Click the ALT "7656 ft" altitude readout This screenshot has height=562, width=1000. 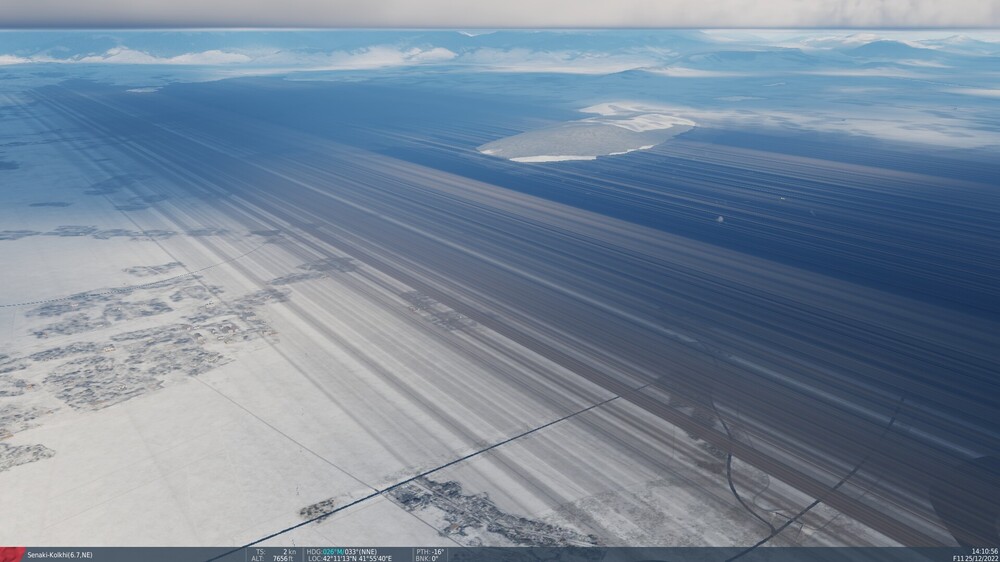click(283, 559)
